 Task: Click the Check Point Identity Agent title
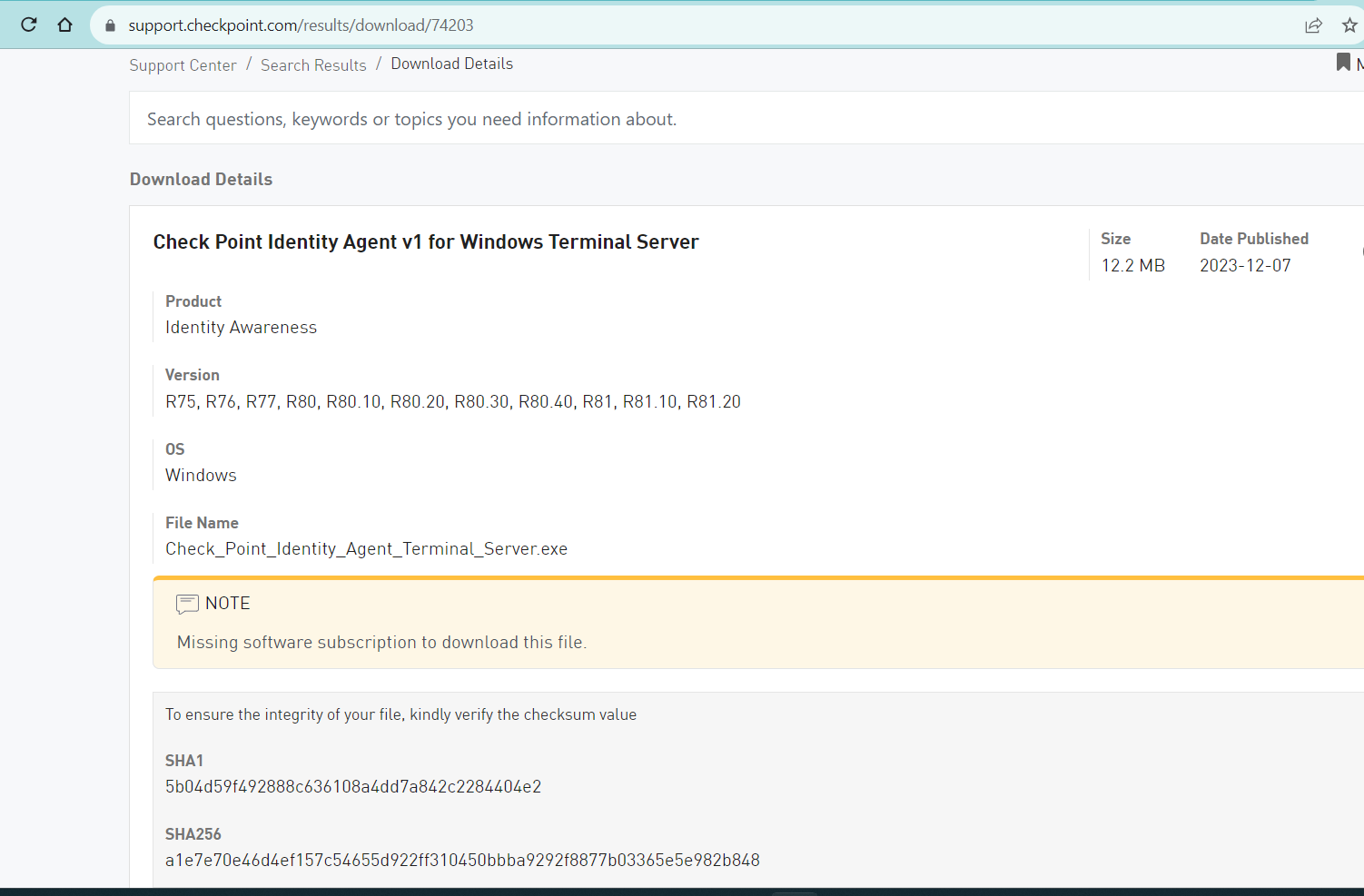(426, 241)
